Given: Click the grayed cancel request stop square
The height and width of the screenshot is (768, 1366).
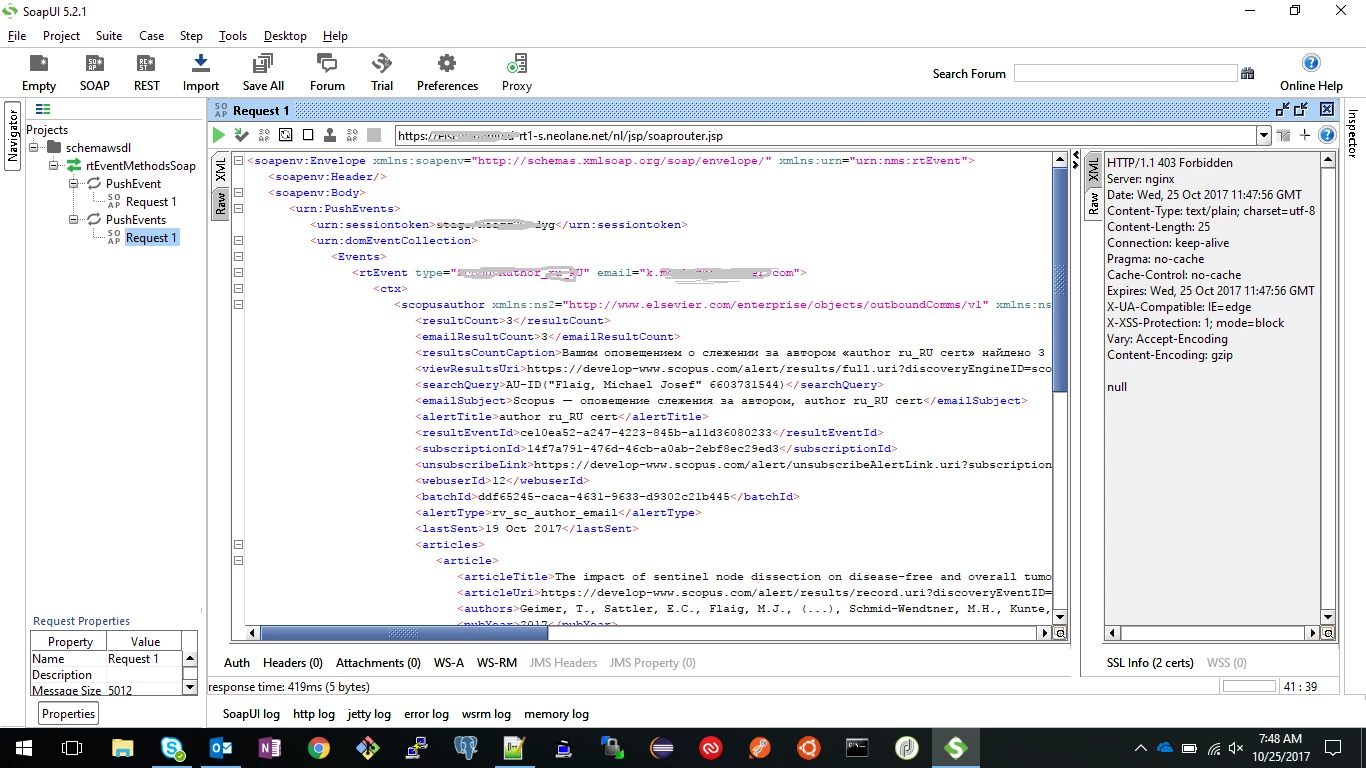Looking at the screenshot, I should point(374,135).
